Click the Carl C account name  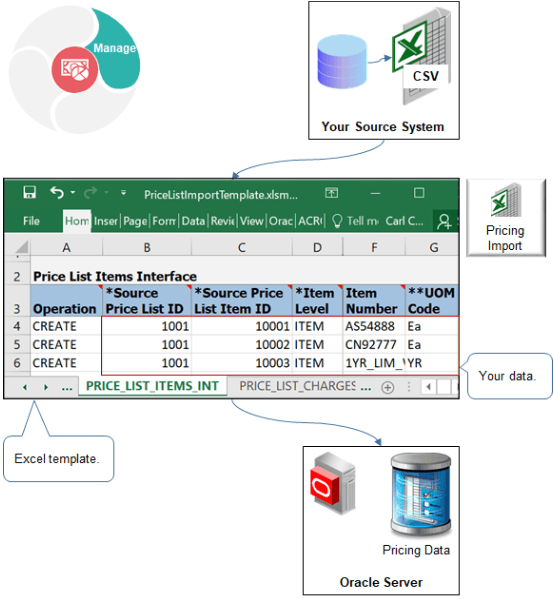click(404, 221)
